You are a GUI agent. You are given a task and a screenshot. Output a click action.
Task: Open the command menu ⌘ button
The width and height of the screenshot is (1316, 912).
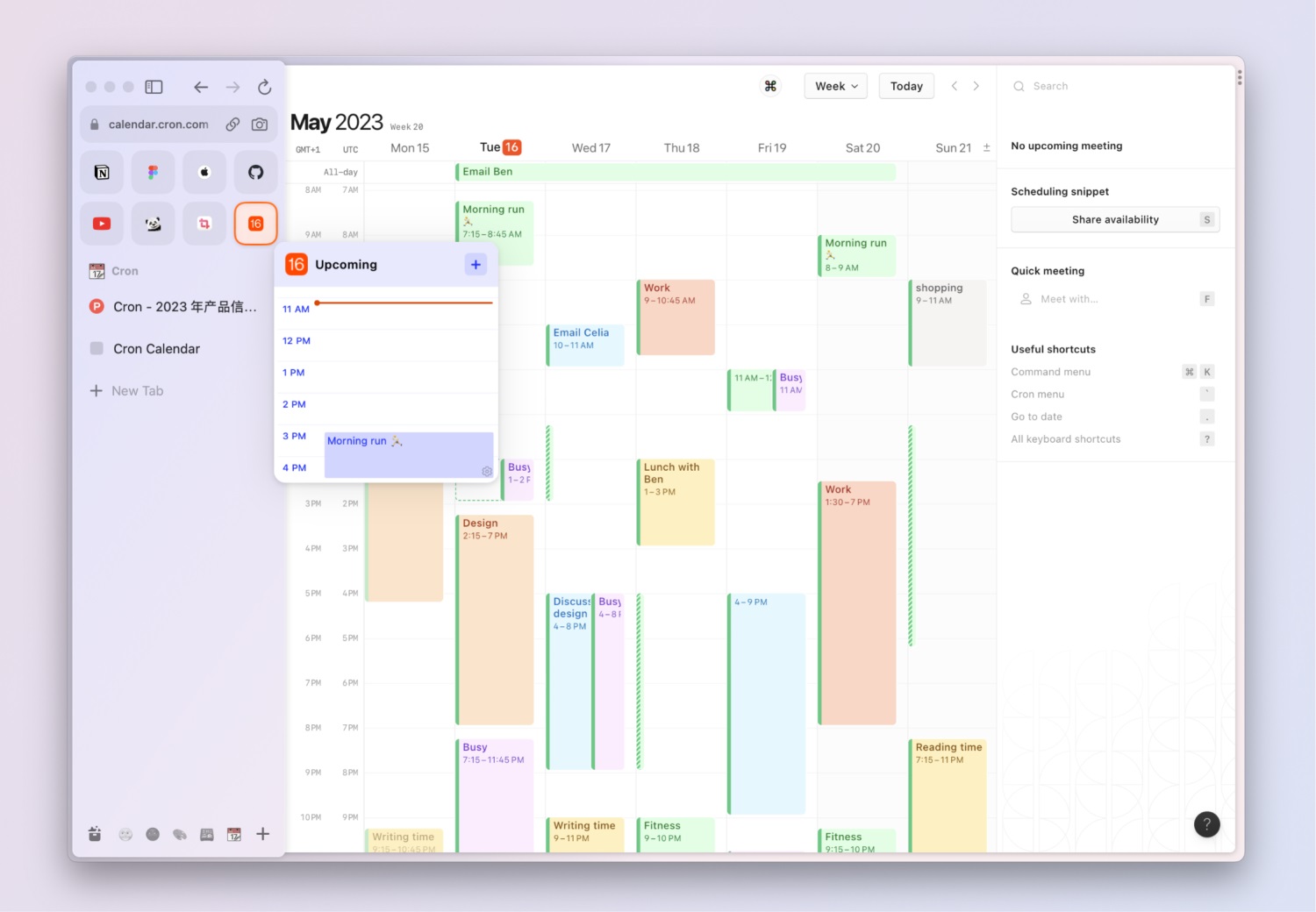770,86
